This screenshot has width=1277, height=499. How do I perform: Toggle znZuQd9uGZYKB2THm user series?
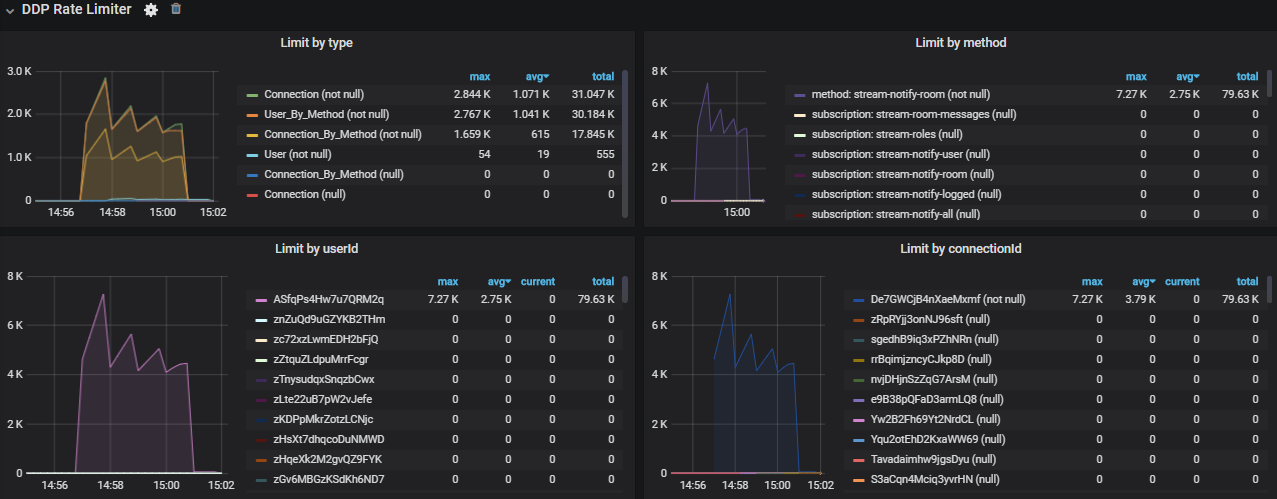329,319
